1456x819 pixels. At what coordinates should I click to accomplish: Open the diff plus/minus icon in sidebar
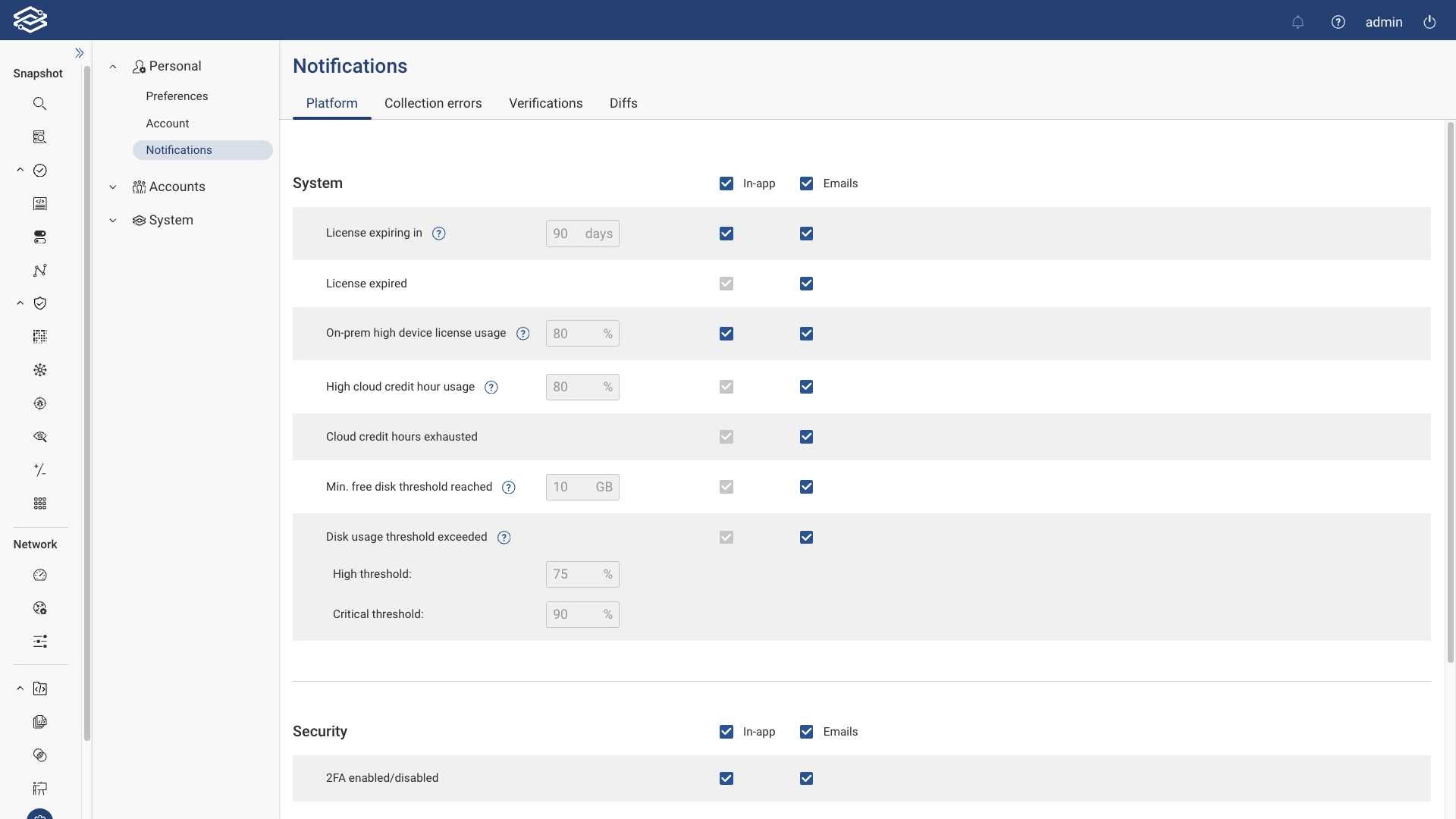[x=39, y=470]
